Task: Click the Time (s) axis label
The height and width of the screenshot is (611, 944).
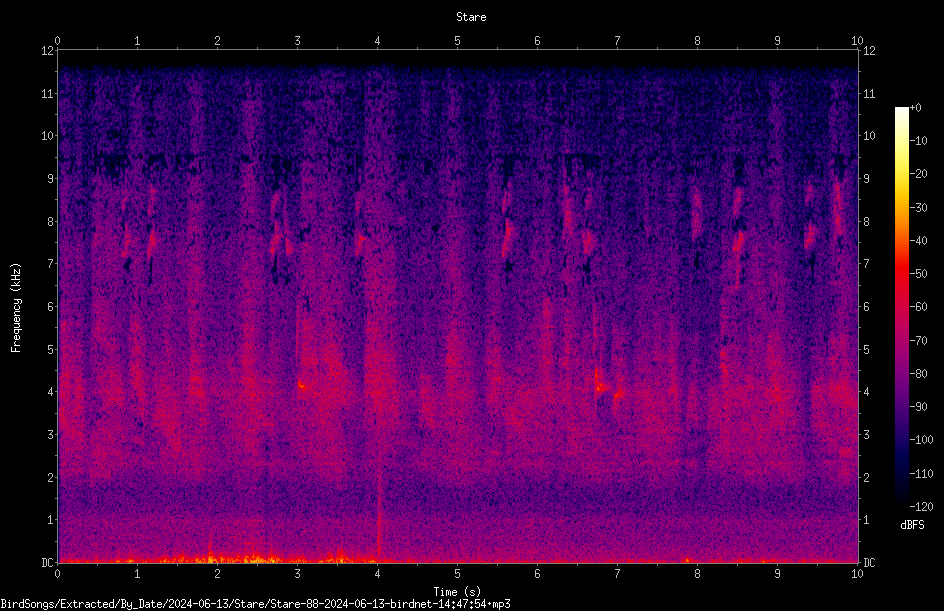Action: pos(457,592)
